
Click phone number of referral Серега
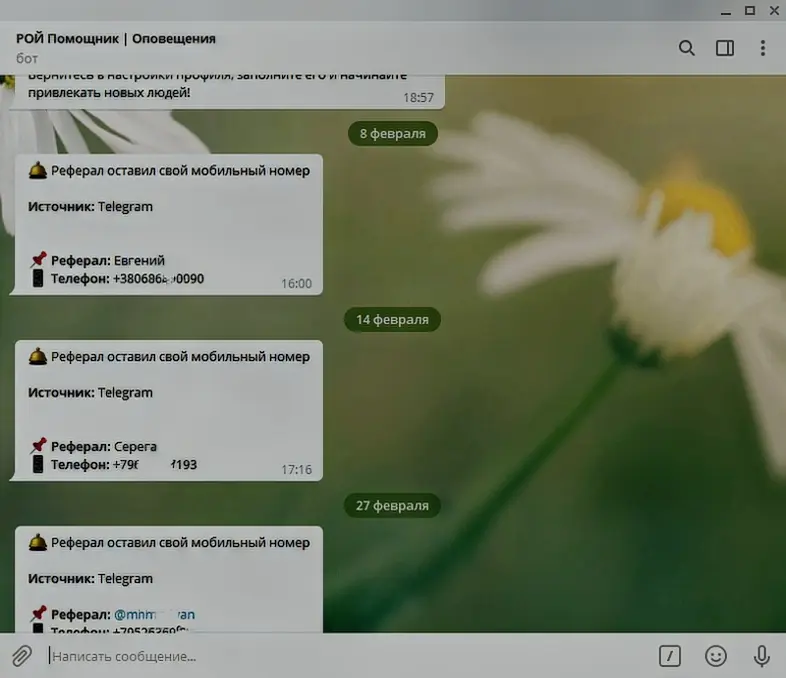[155, 465]
